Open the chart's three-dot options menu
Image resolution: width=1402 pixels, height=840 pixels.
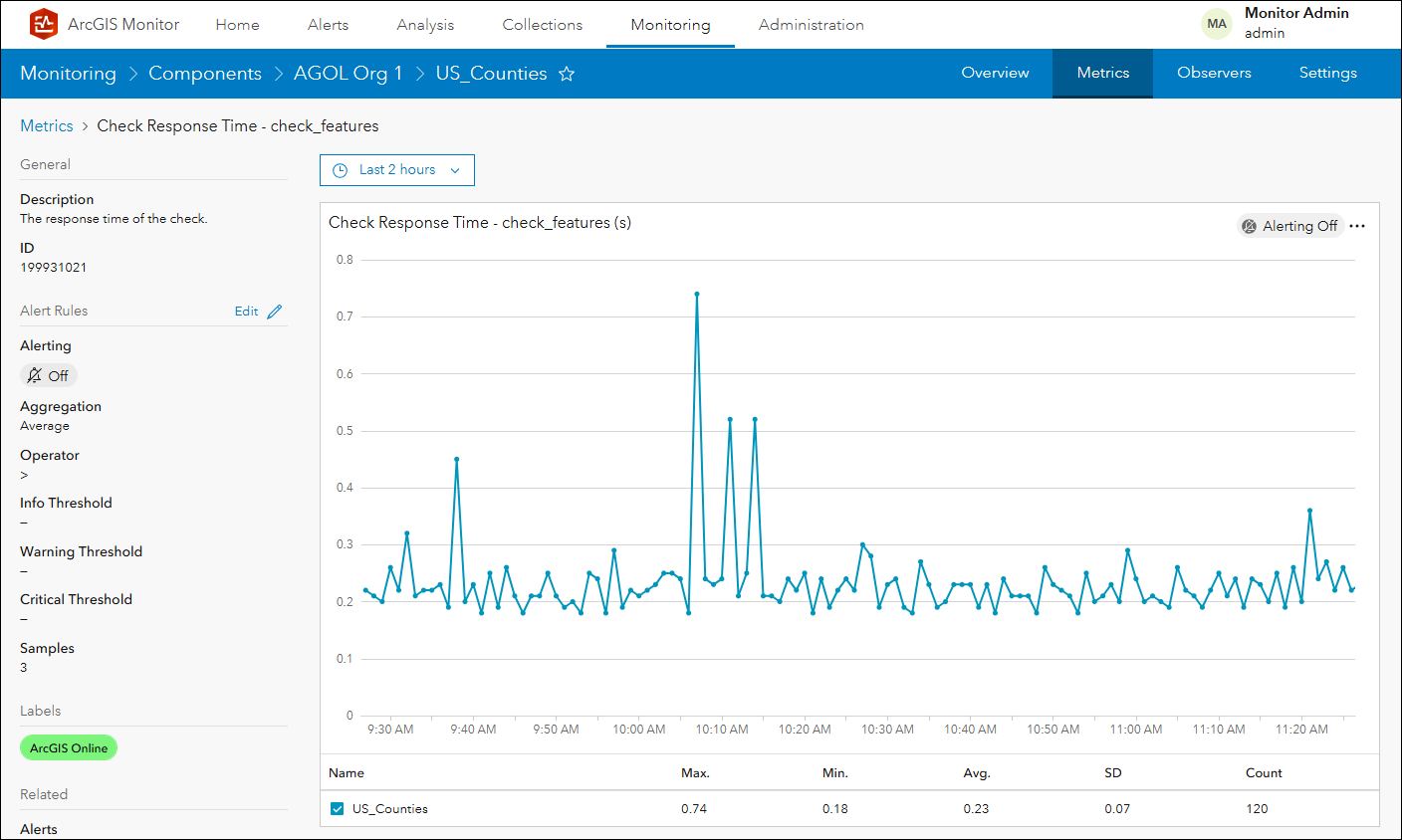(1357, 226)
